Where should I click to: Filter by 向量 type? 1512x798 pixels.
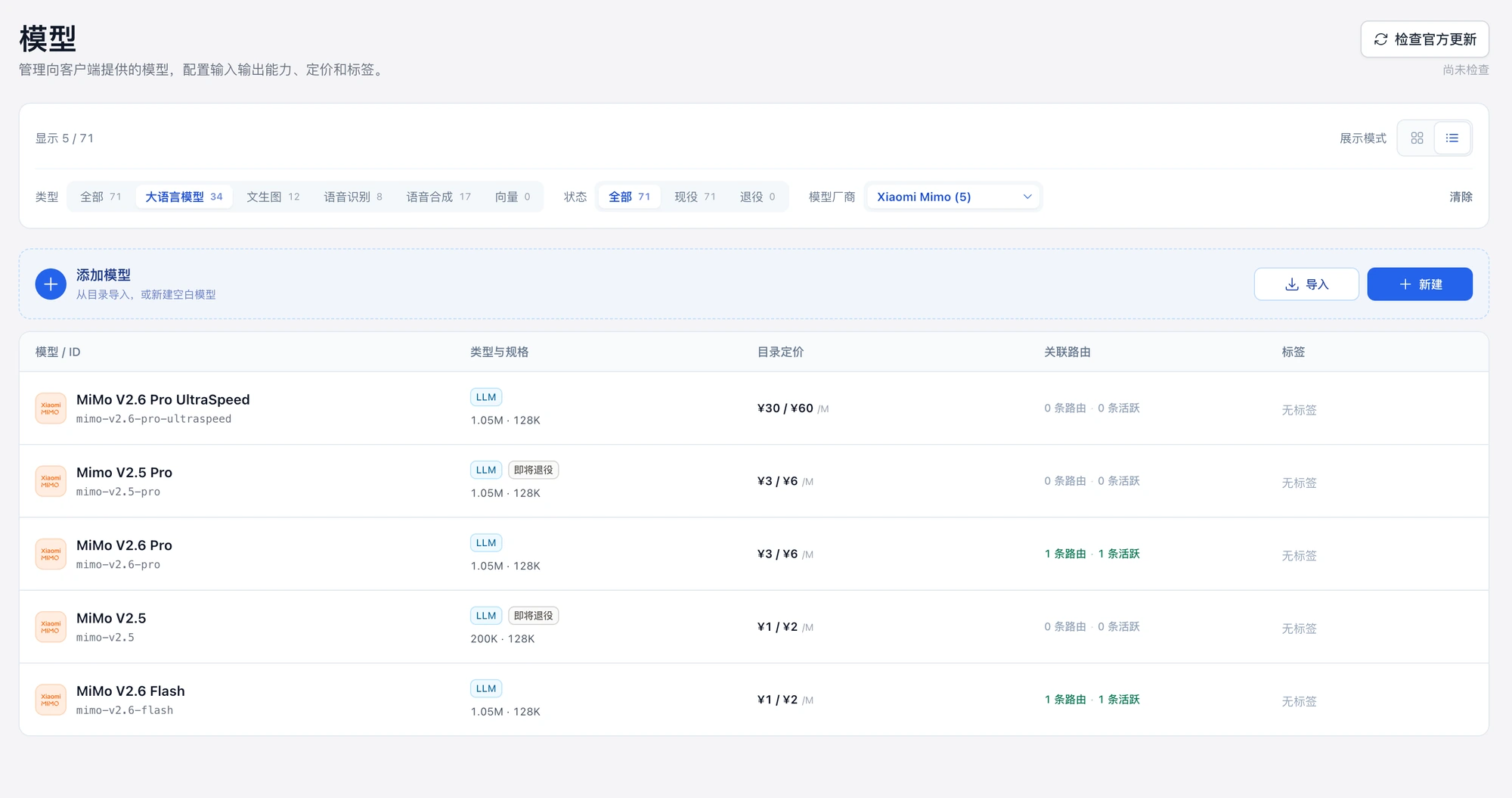click(x=513, y=197)
